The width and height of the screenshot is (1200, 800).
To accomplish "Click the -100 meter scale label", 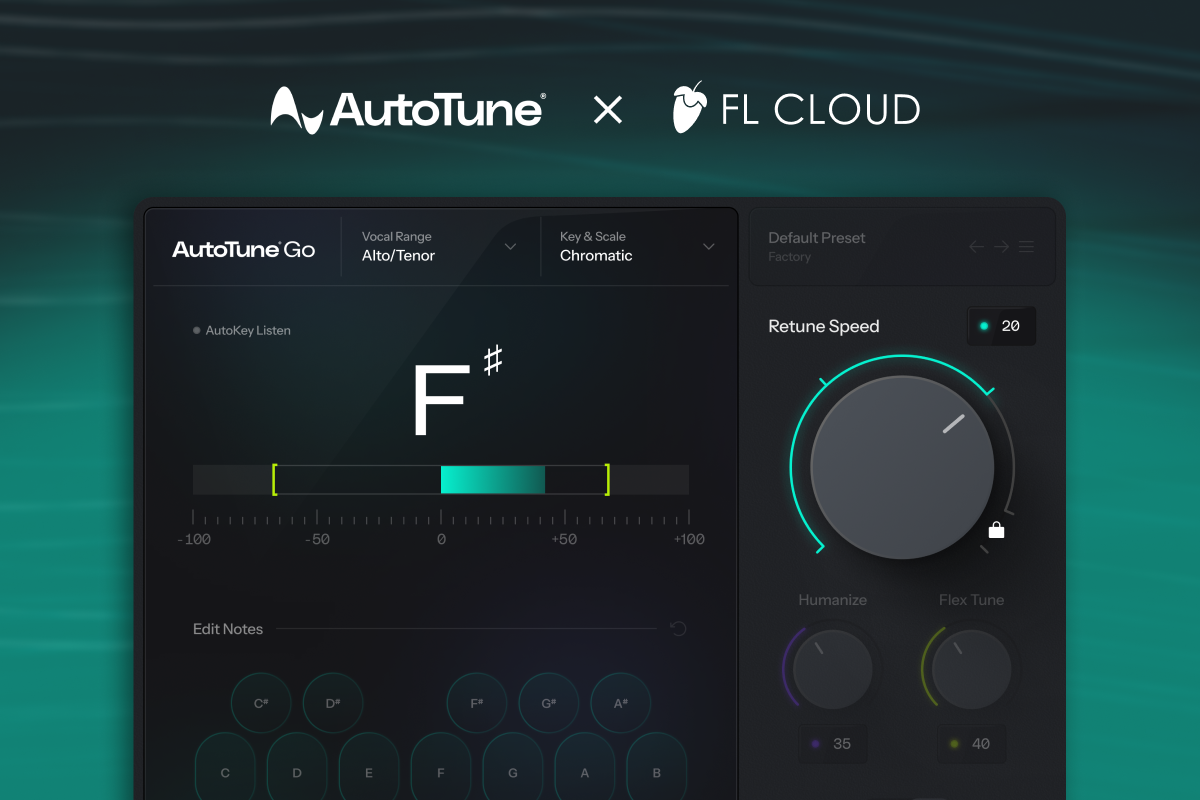I will (194, 539).
